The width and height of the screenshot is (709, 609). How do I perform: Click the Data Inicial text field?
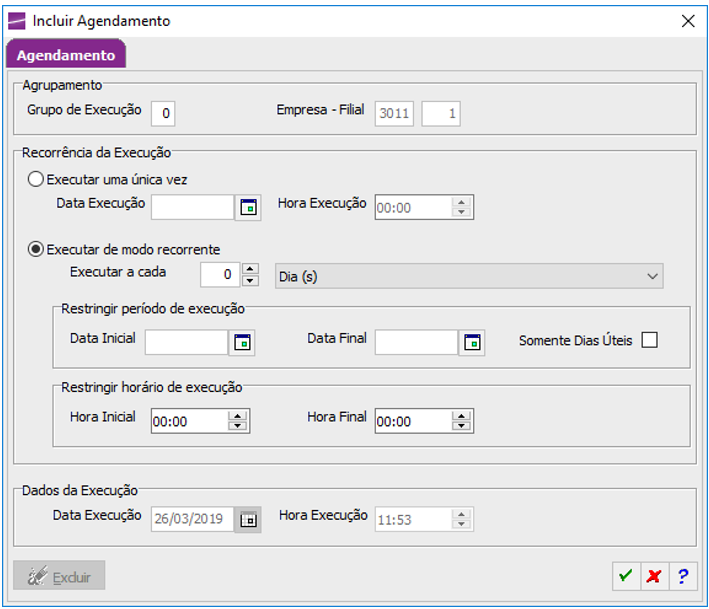pos(186,342)
